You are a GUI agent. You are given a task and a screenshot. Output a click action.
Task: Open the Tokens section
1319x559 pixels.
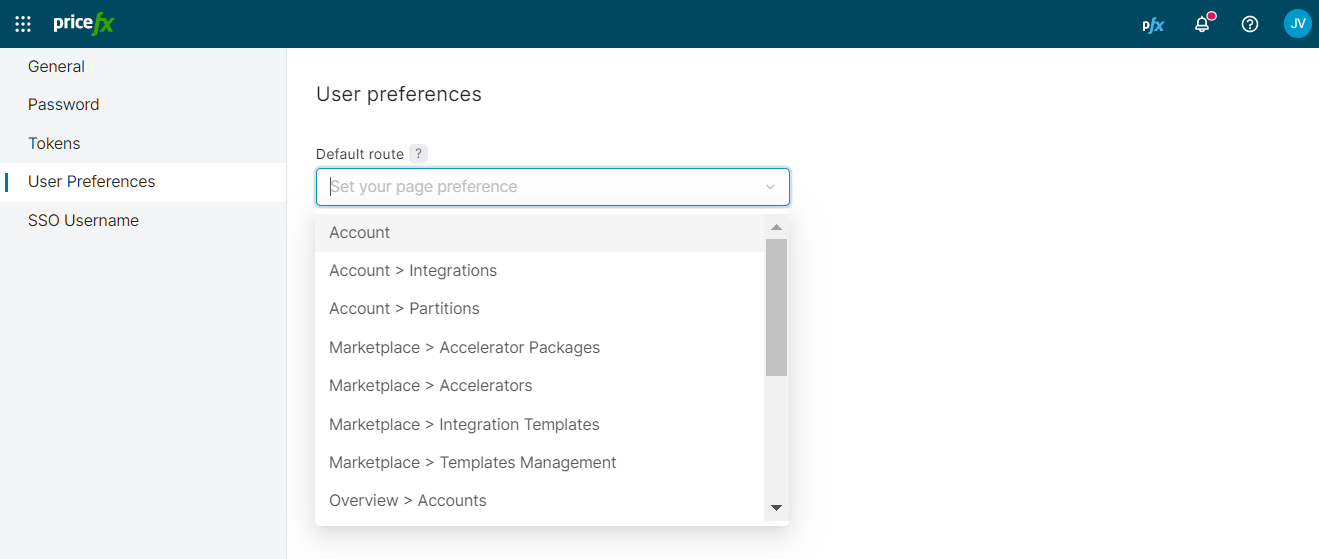tap(54, 144)
